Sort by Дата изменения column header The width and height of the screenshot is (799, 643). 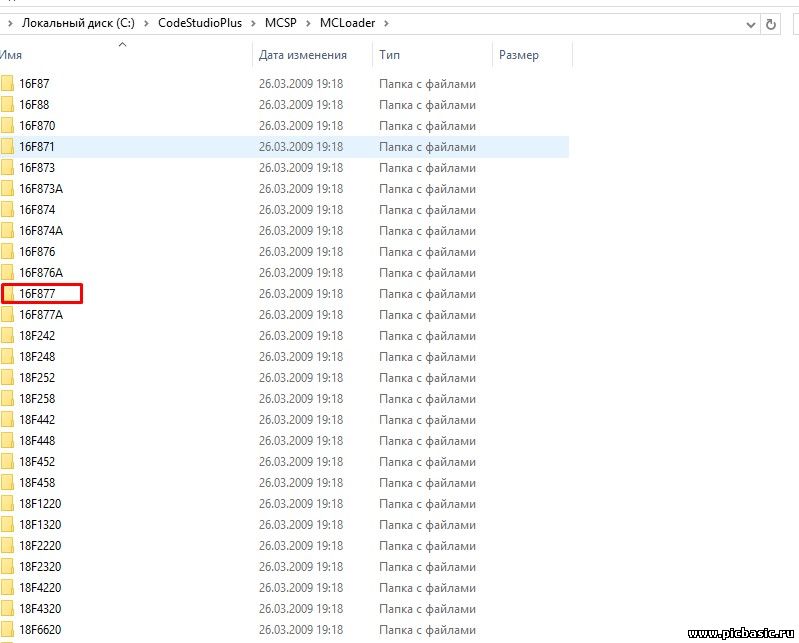pyautogui.click(x=312, y=55)
